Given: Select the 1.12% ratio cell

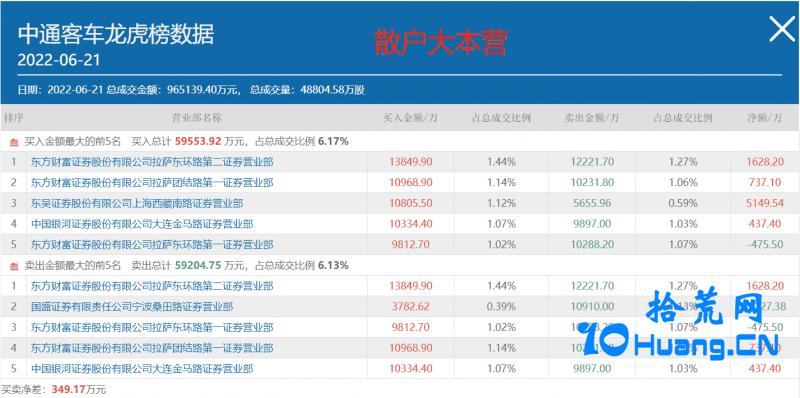Looking at the screenshot, I should point(502,203).
